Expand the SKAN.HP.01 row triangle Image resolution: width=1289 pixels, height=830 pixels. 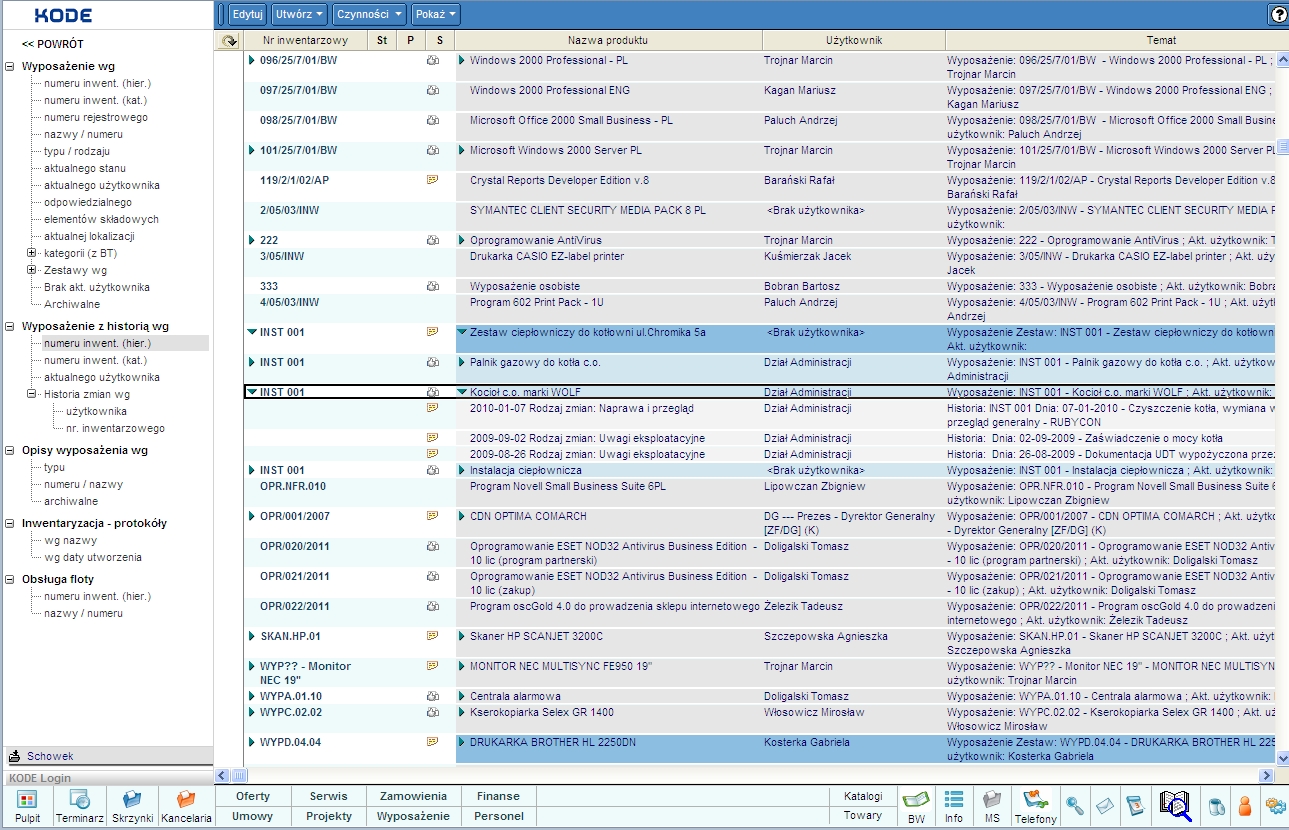click(x=252, y=636)
